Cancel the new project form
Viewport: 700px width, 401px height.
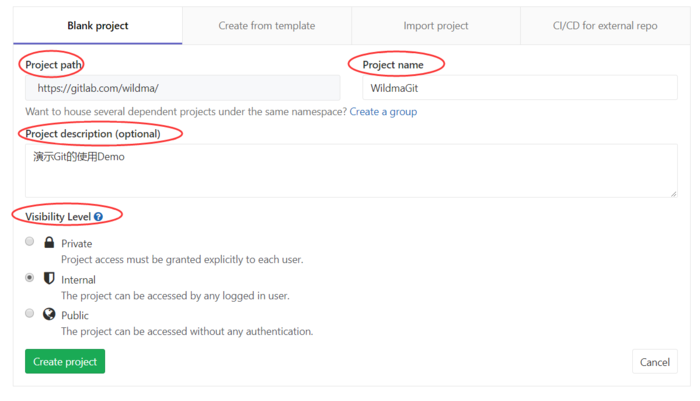(x=654, y=362)
